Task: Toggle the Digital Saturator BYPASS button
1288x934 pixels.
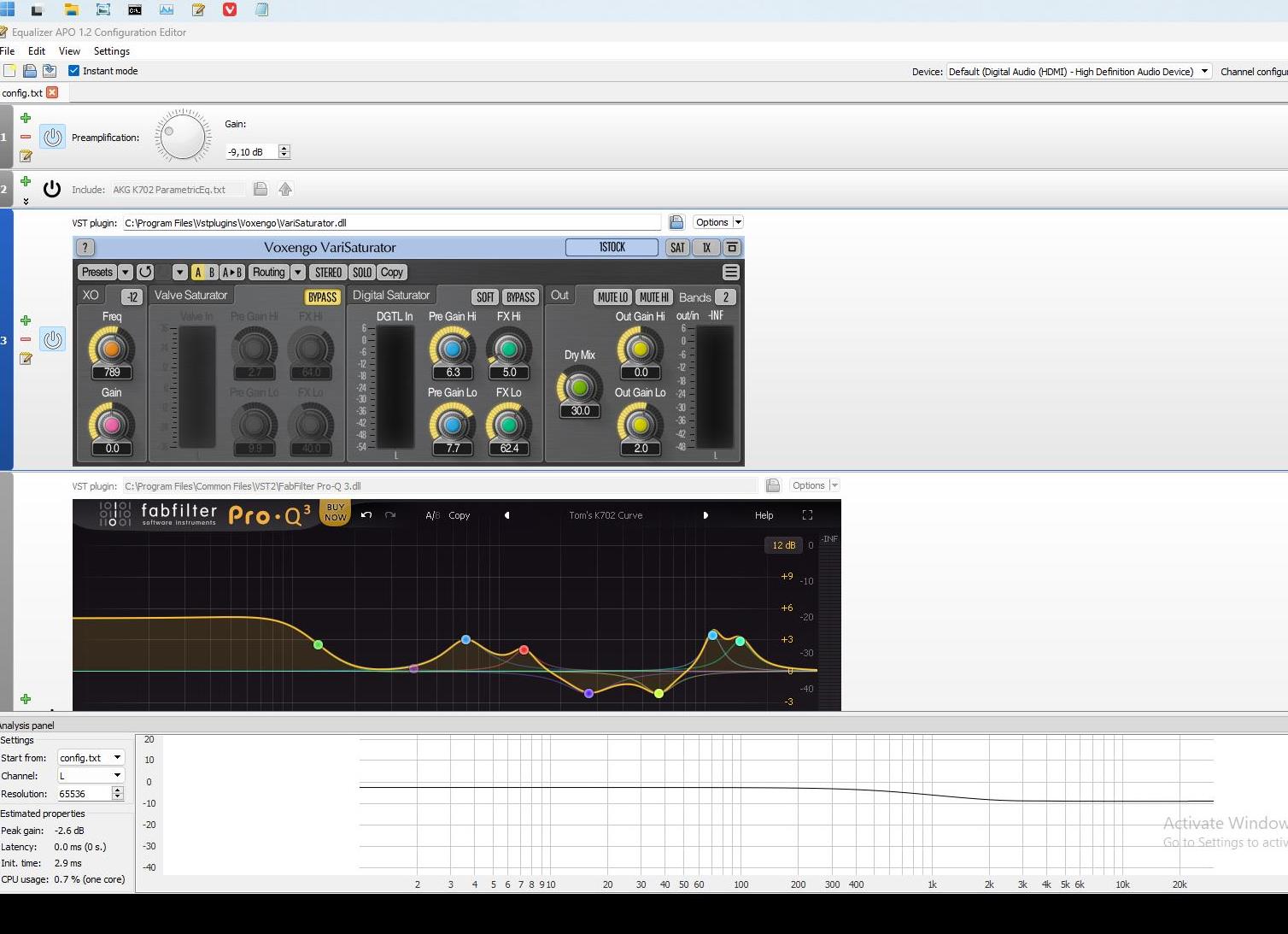Action: click(x=520, y=297)
